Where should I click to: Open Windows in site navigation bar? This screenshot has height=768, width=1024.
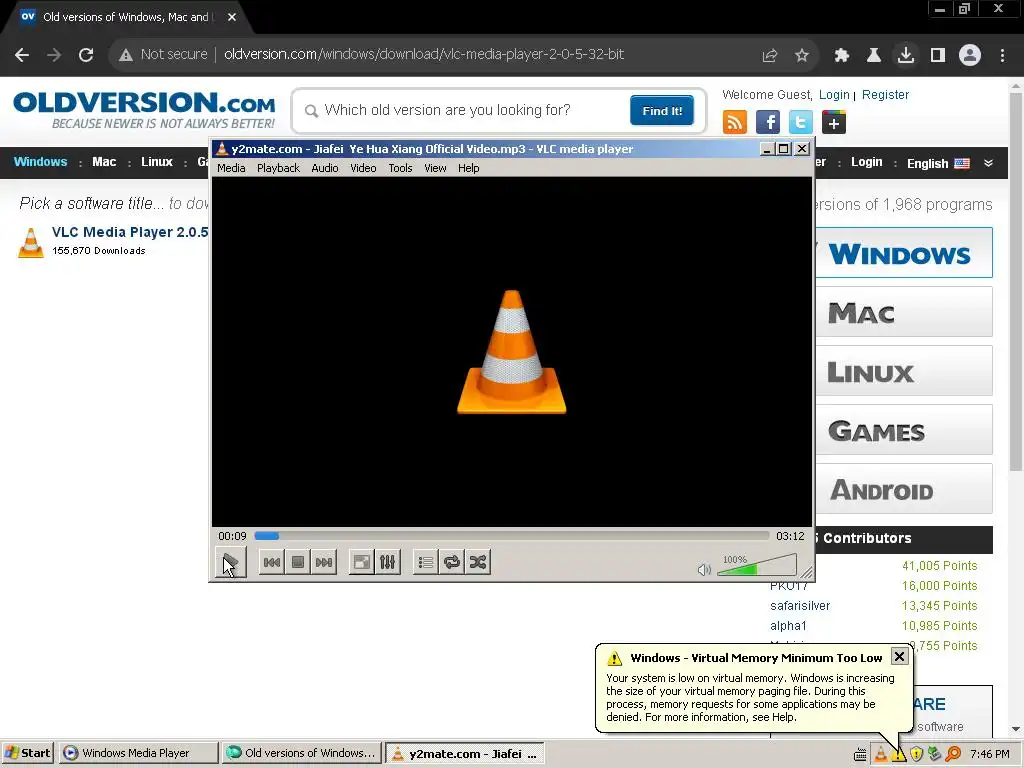click(x=40, y=162)
